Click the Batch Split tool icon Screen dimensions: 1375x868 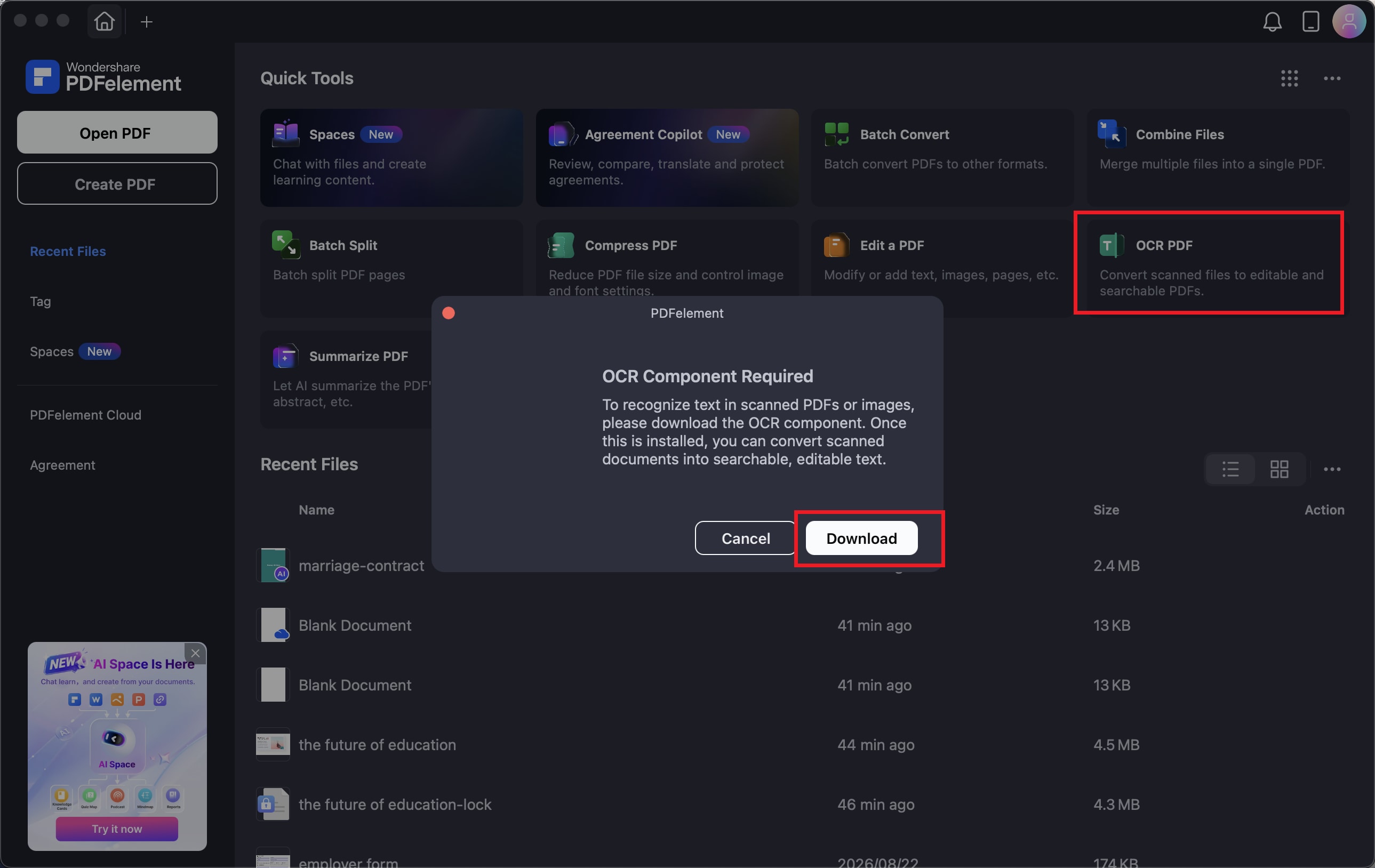[286, 245]
